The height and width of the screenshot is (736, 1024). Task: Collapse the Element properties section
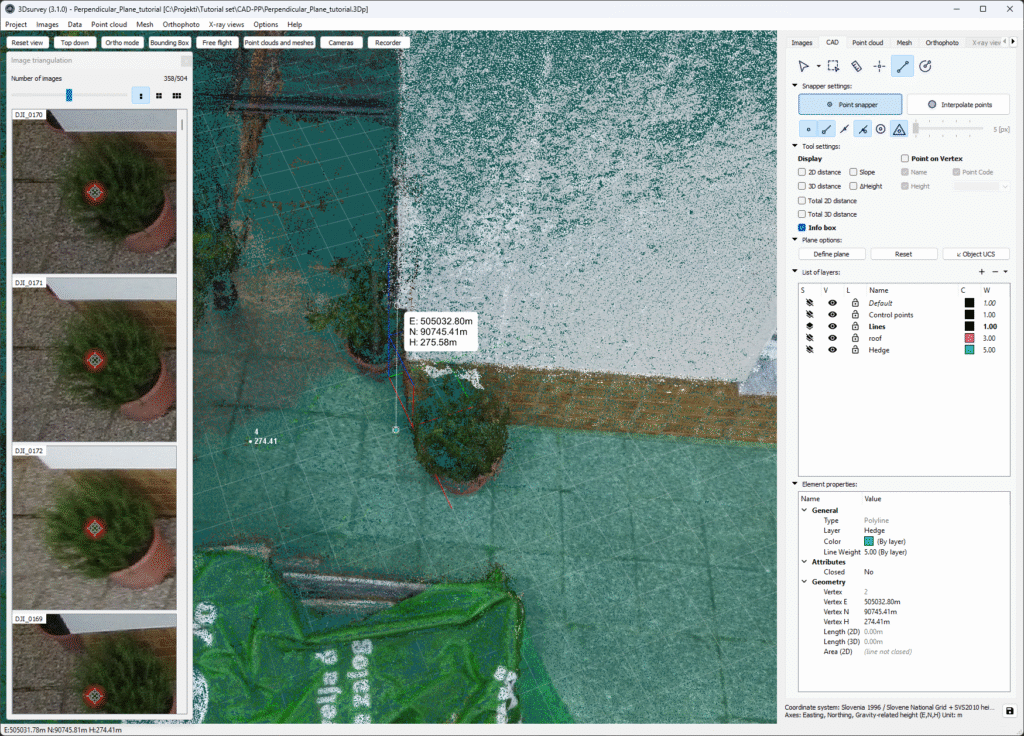(795, 484)
